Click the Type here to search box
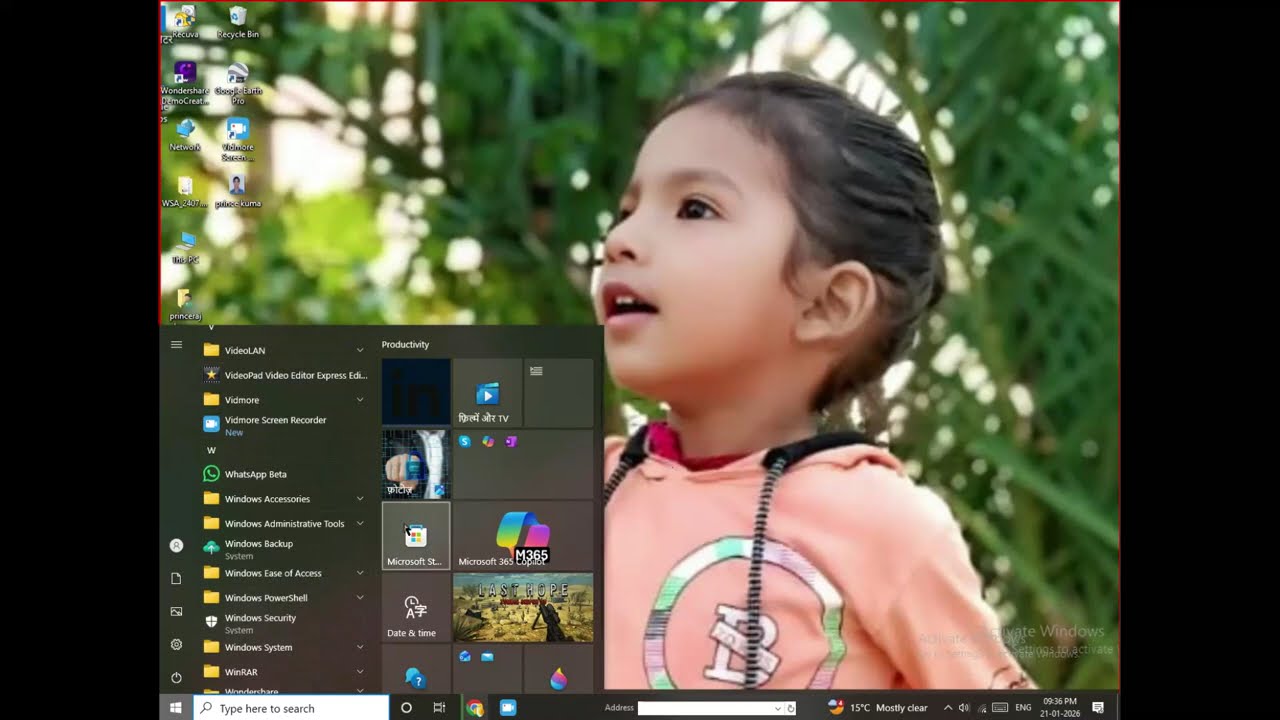The width and height of the screenshot is (1280, 720). [291, 708]
